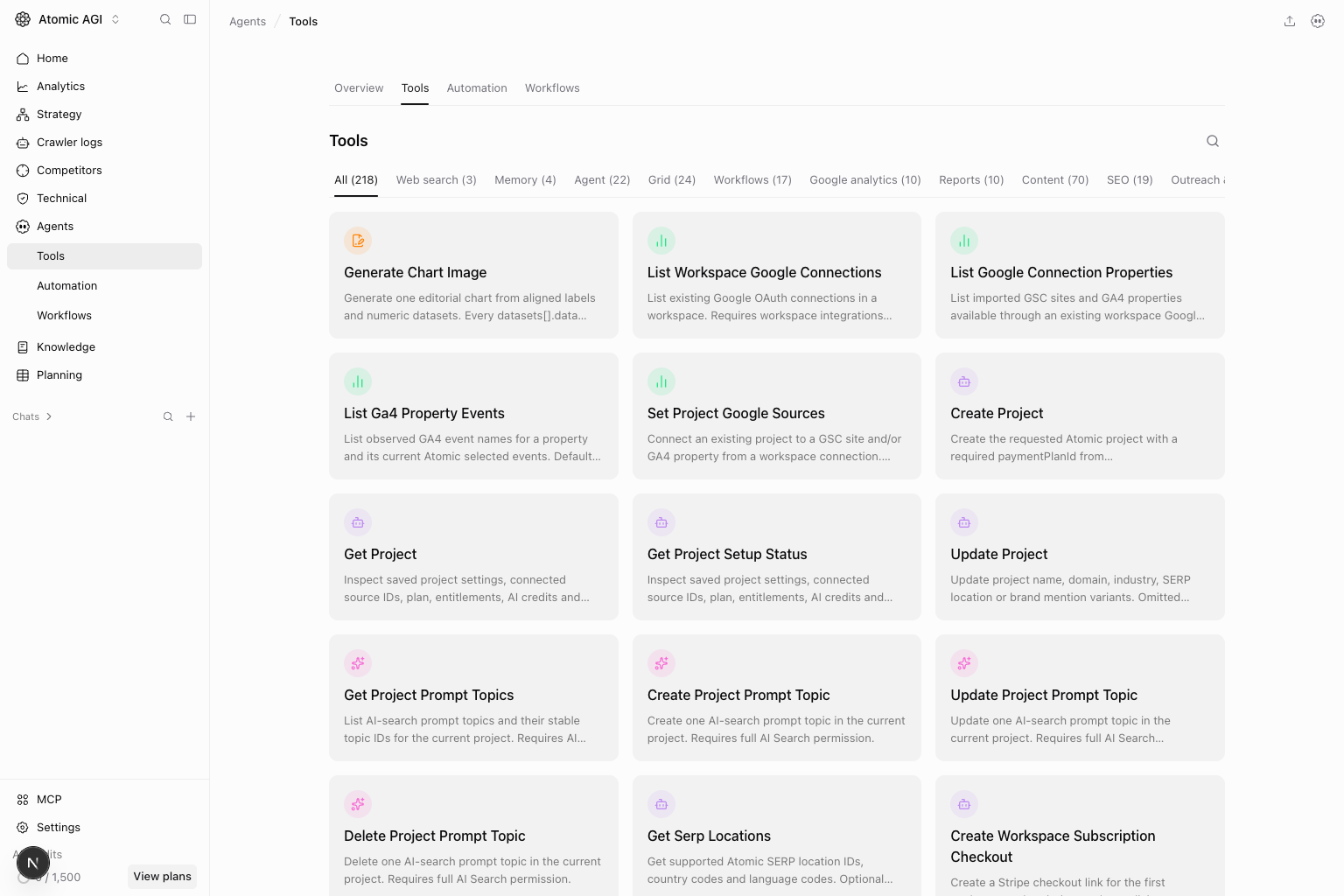Click the Competitors sidebar label
1344x896 pixels.
click(x=69, y=171)
